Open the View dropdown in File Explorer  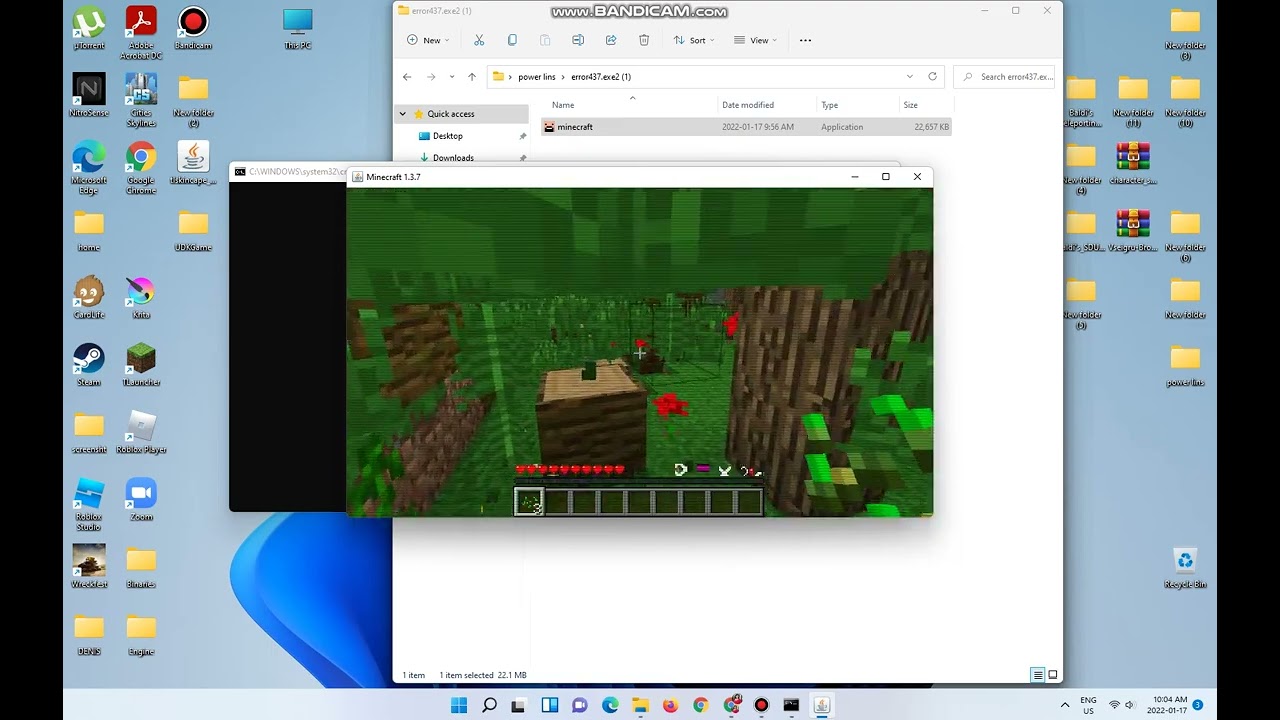[x=757, y=40]
